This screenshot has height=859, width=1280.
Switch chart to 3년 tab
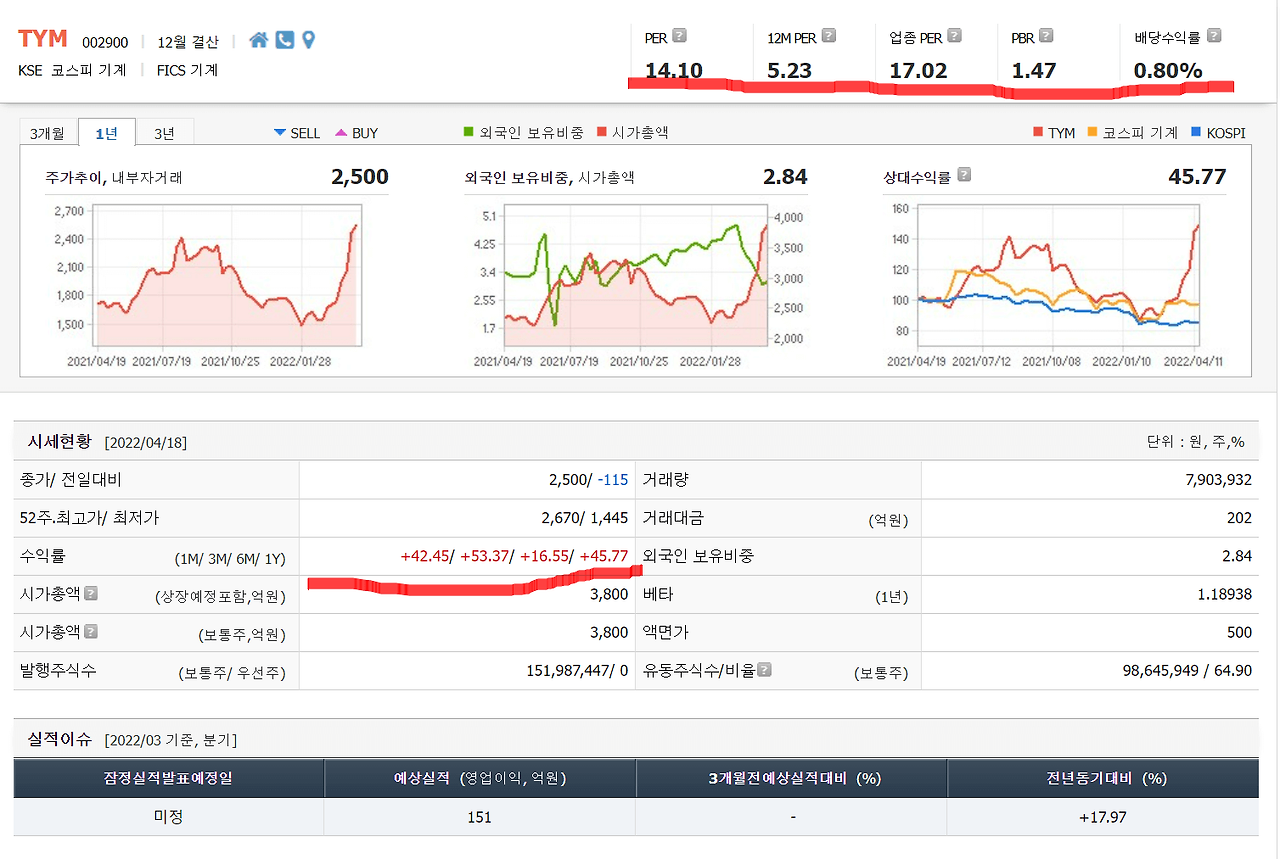pos(164,132)
